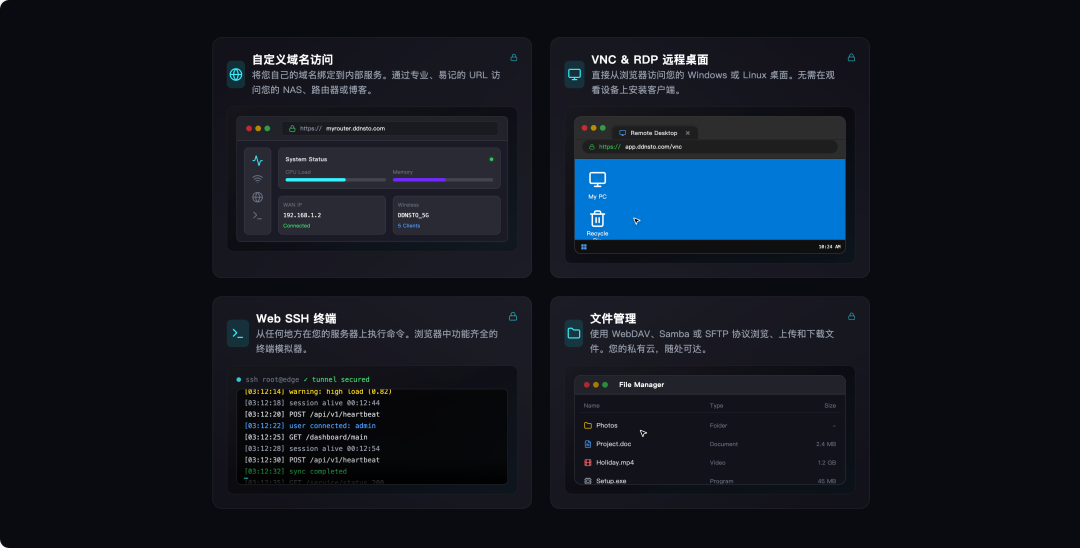This screenshot has width=1080, height=548.
Task: Click the lock icon on the 文件管理 card
Action: pyautogui.click(x=851, y=316)
